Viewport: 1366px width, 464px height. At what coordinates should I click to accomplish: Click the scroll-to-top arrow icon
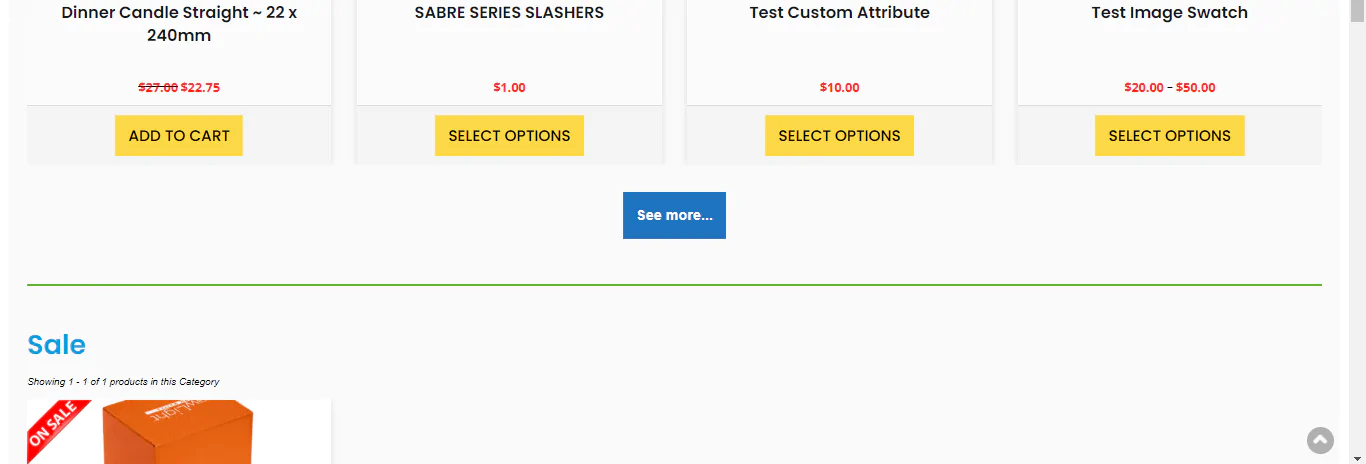[1320, 440]
